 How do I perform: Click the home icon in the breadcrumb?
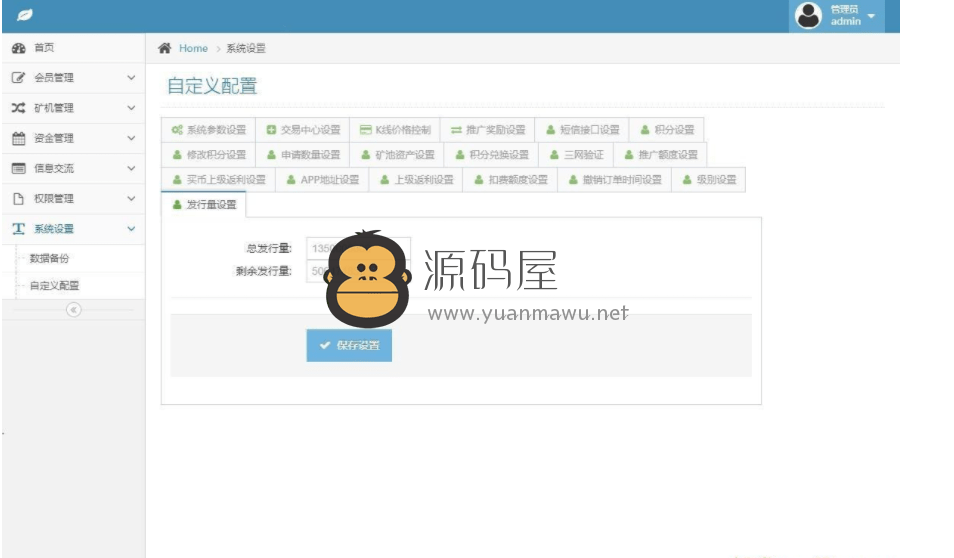tap(164, 48)
